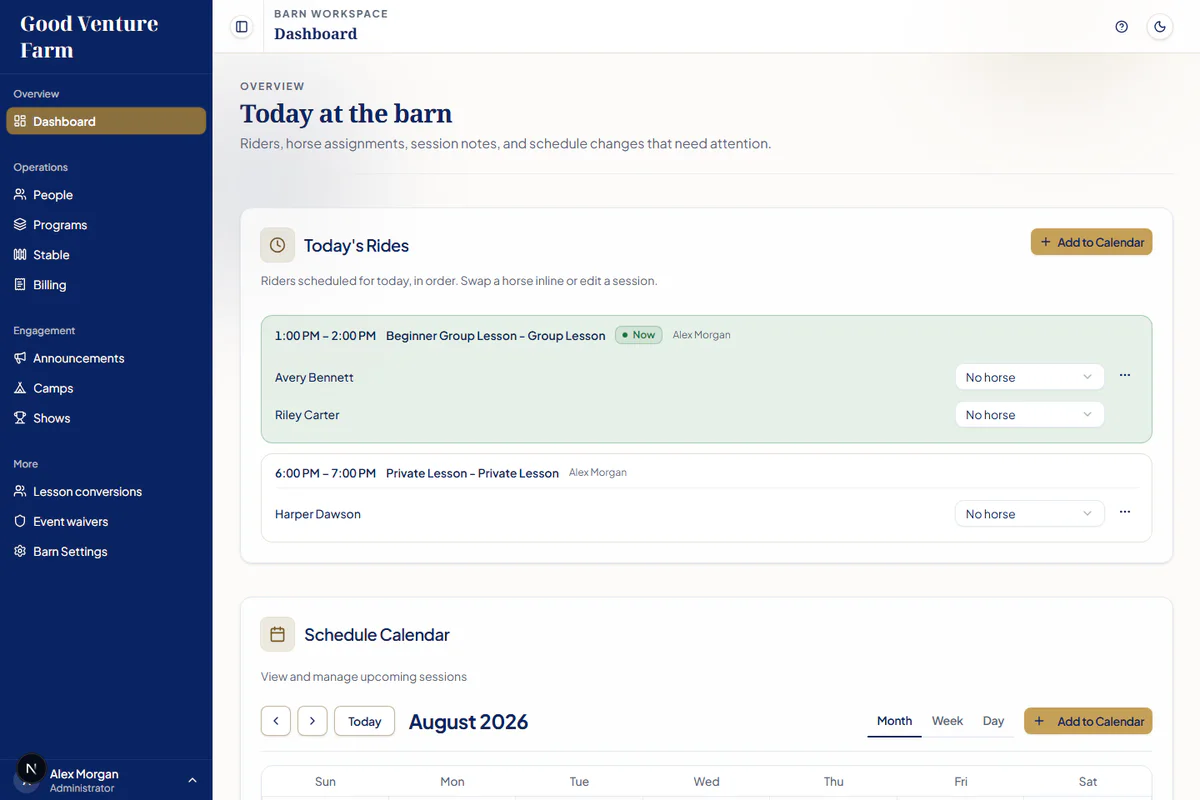Click Good Venture Farm logo text
This screenshot has height=800, width=1200.
click(89, 37)
